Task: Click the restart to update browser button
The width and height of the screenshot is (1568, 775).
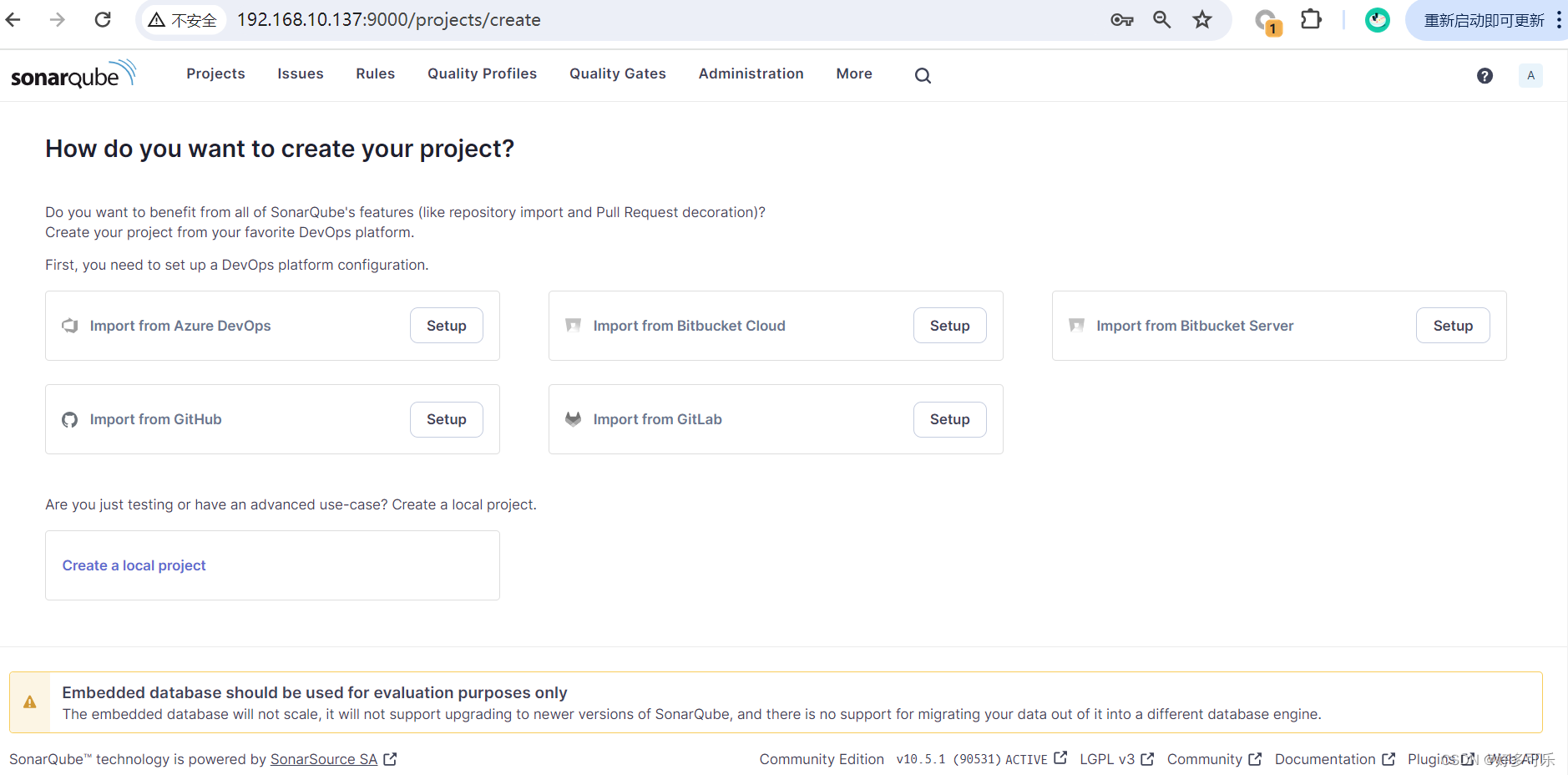Action: (1484, 20)
